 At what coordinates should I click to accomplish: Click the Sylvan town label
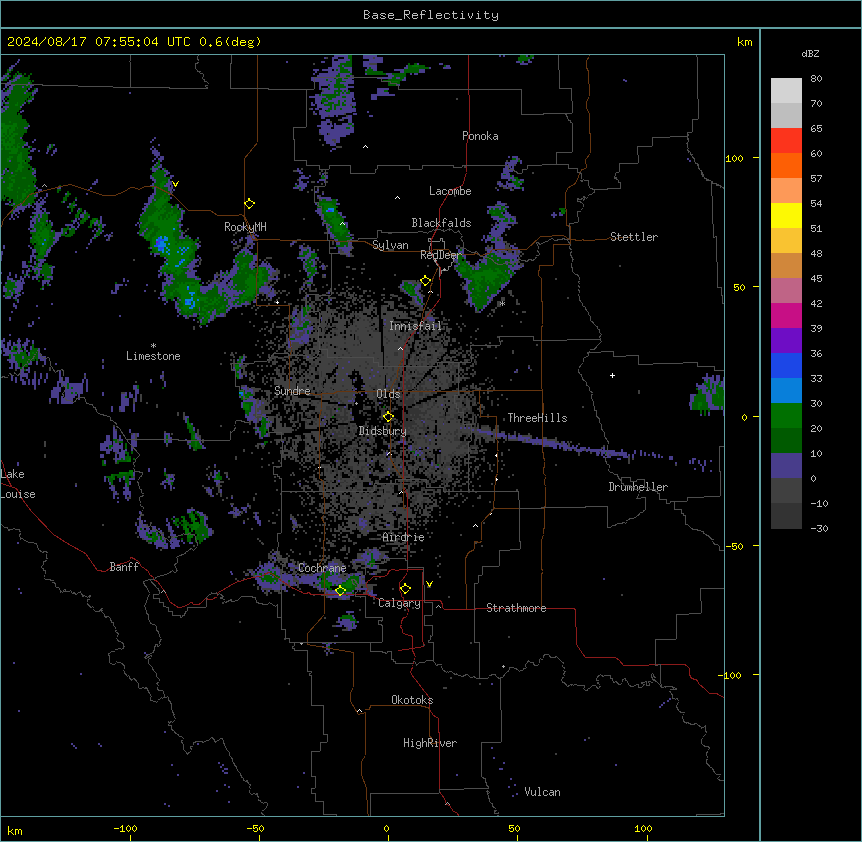(x=390, y=245)
